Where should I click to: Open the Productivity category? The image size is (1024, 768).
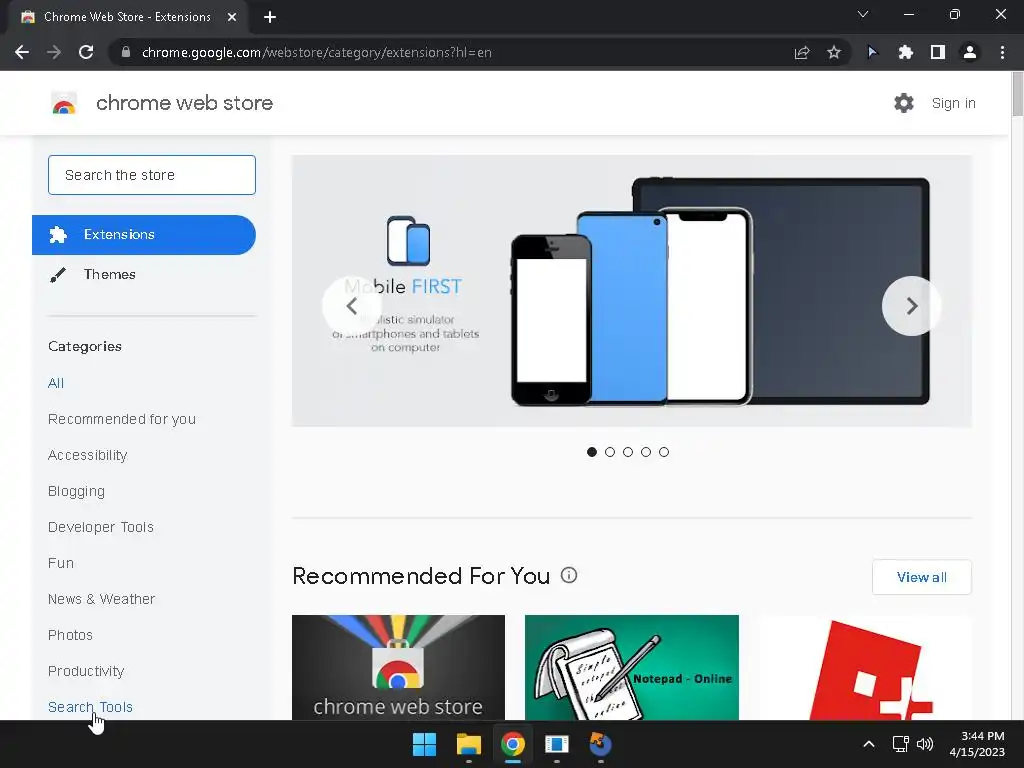pyautogui.click(x=86, y=671)
